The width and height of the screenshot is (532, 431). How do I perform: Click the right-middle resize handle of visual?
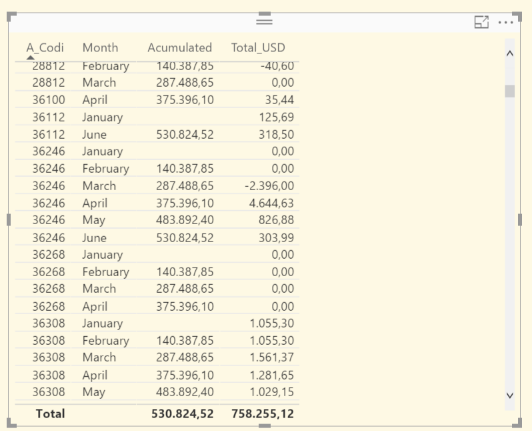click(520, 220)
